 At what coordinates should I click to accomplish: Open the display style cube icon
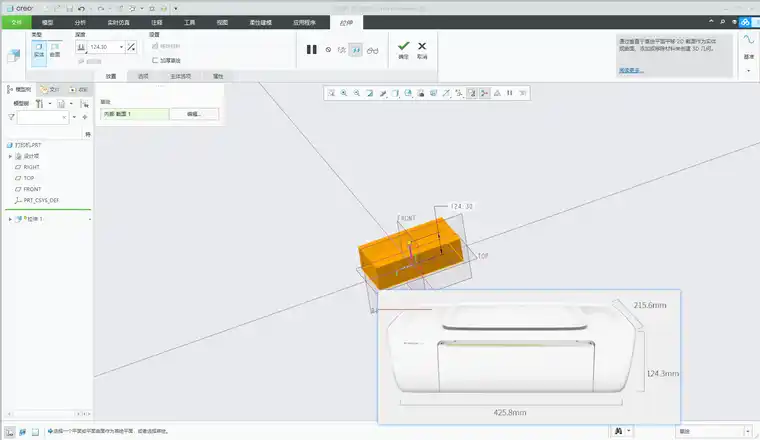point(395,93)
